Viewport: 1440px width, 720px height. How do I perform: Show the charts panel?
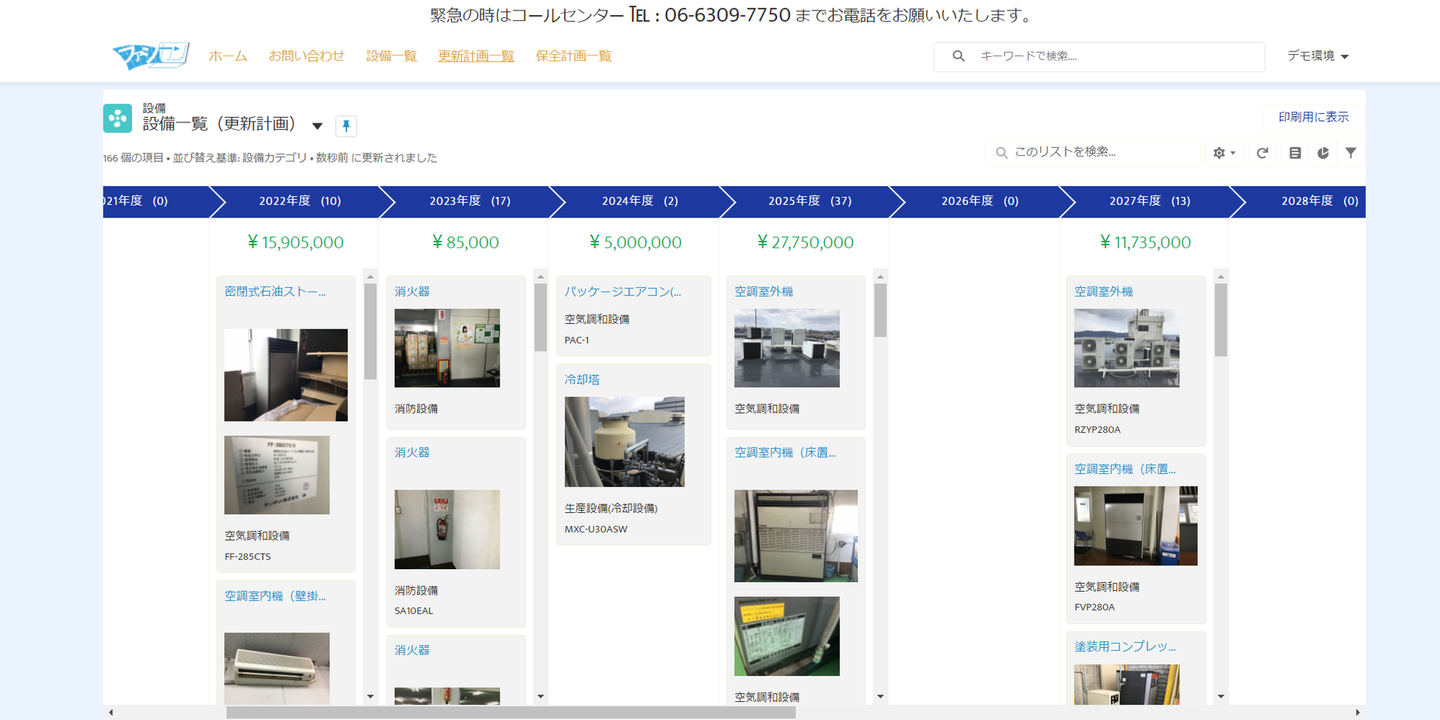(x=1323, y=153)
